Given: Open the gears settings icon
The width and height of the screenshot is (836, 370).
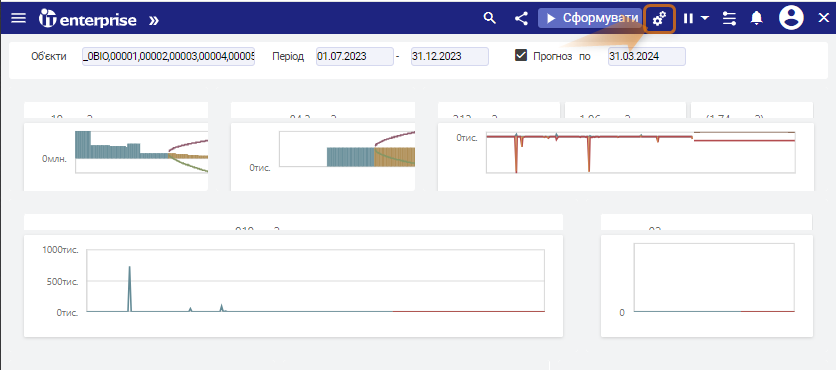Looking at the screenshot, I should point(660,19).
